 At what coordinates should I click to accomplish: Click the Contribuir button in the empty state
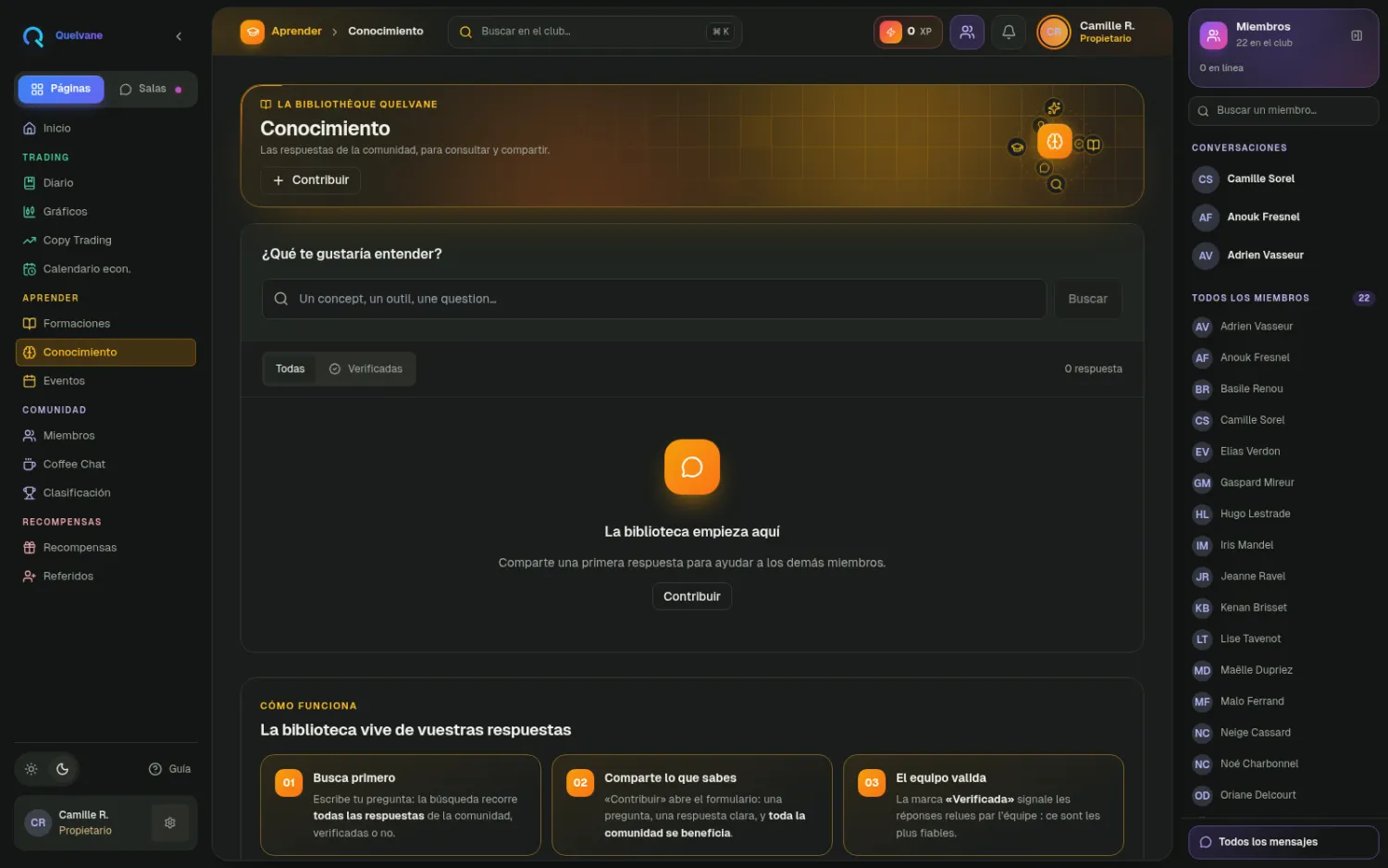pyautogui.click(x=691, y=597)
